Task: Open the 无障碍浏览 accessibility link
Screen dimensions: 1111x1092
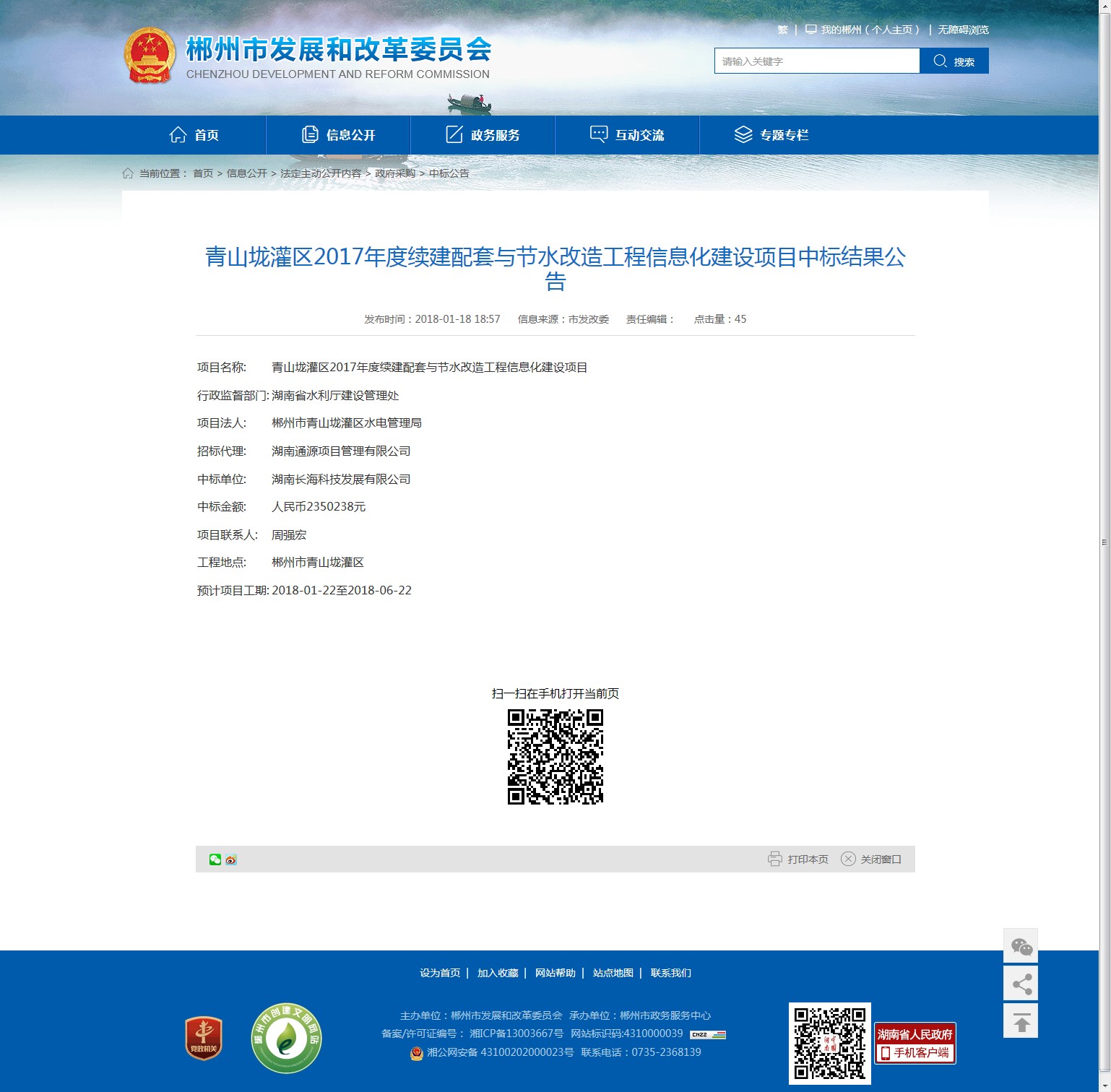Action: [963, 30]
